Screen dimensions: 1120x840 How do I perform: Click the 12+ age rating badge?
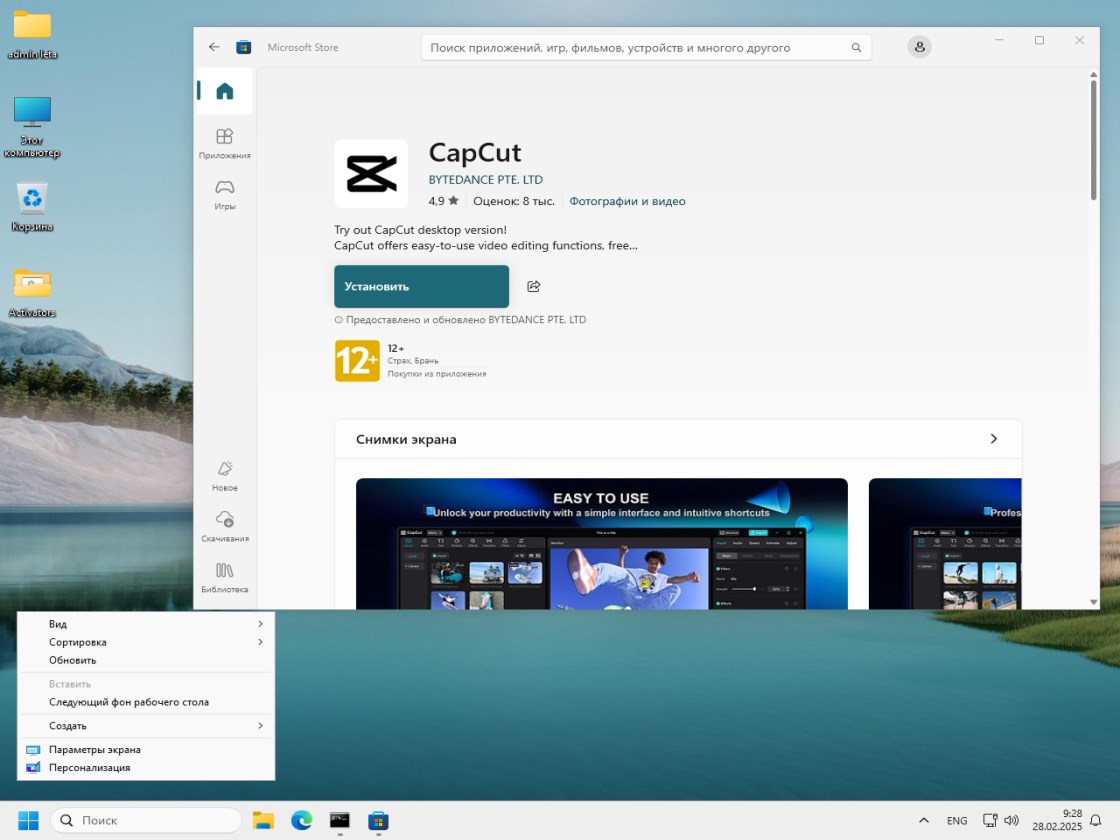coord(357,361)
